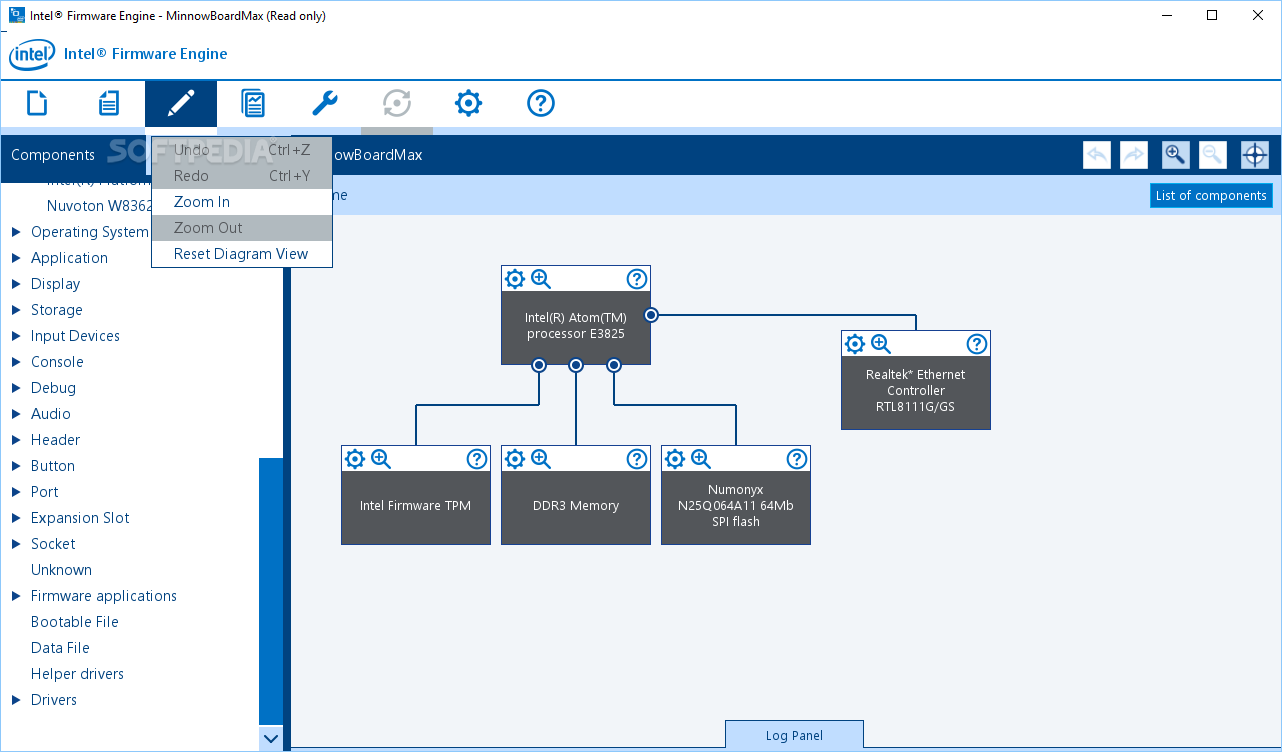Viewport: 1282px width, 752px height.
Task: Open help for Numonyx SPI flash node
Action: [x=797, y=459]
